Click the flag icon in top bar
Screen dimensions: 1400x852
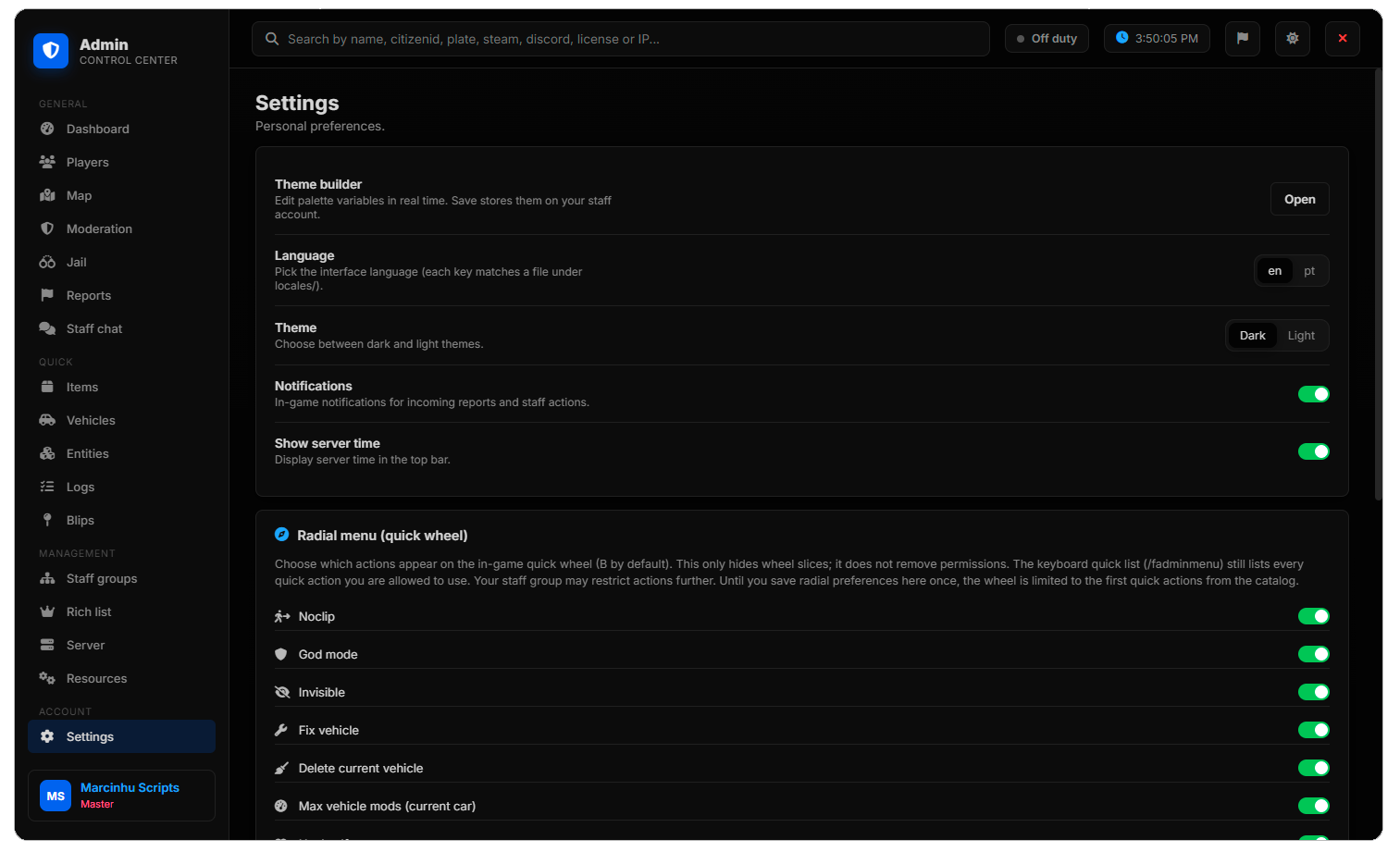click(1242, 39)
